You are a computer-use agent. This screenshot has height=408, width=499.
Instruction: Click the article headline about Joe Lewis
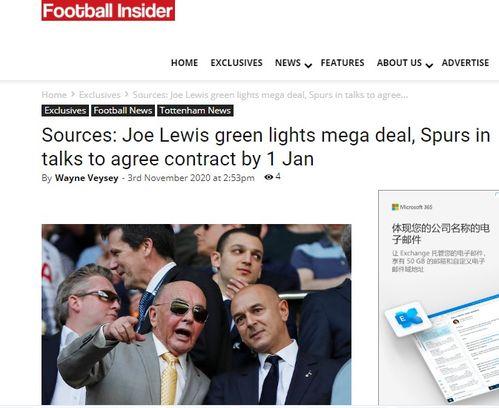click(x=266, y=147)
